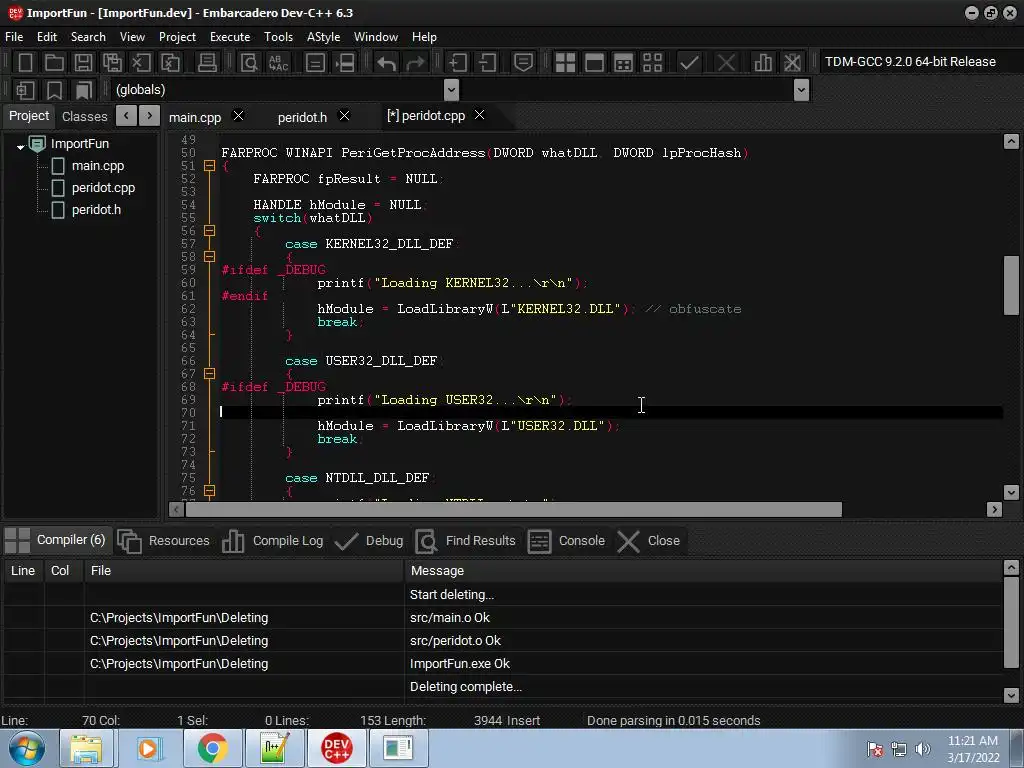1024x768 pixels.
Task: Select peridot.h in the project tree
Action: tap(96, 210)
